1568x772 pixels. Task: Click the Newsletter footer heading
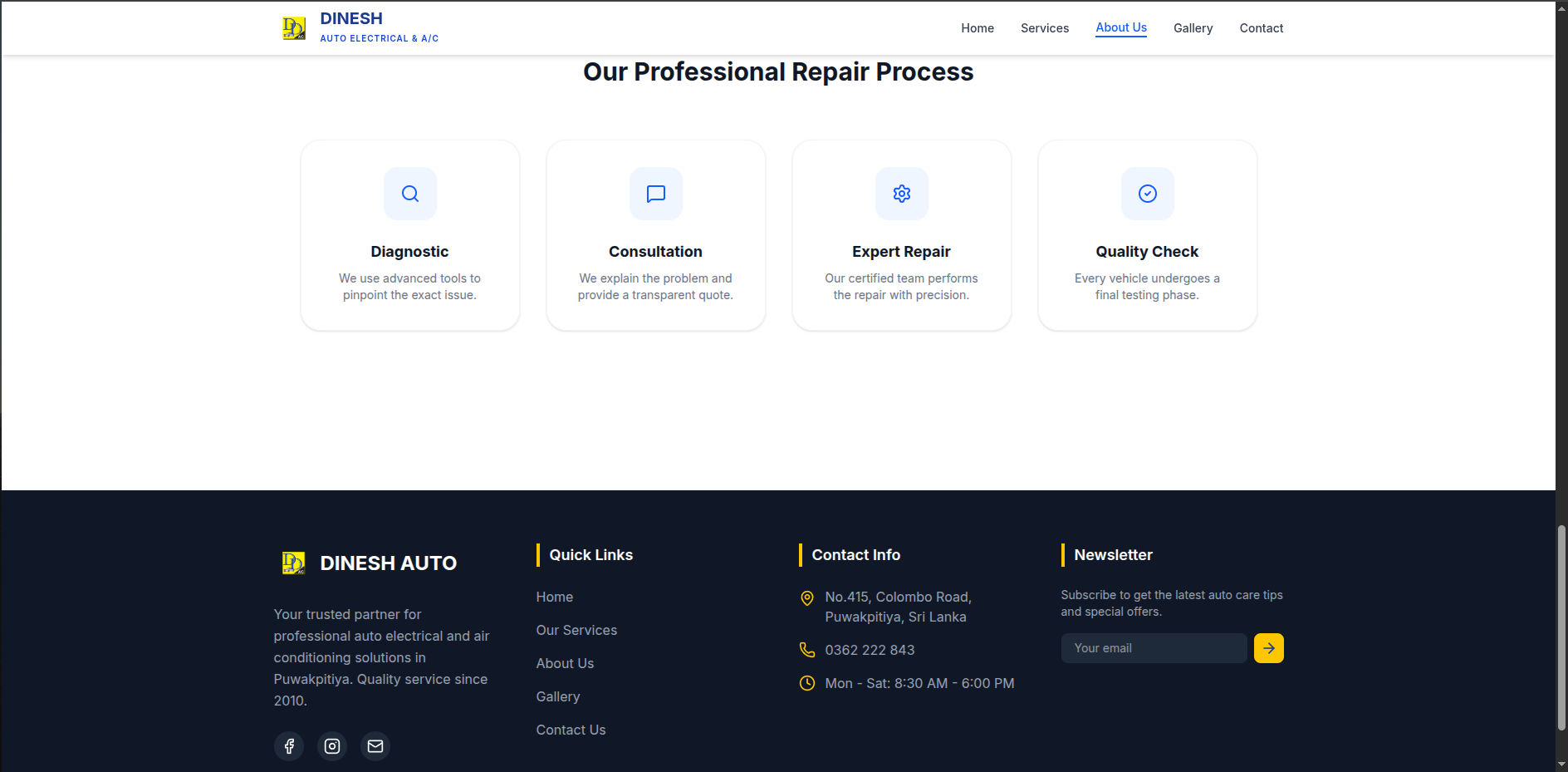(1113, 555)
